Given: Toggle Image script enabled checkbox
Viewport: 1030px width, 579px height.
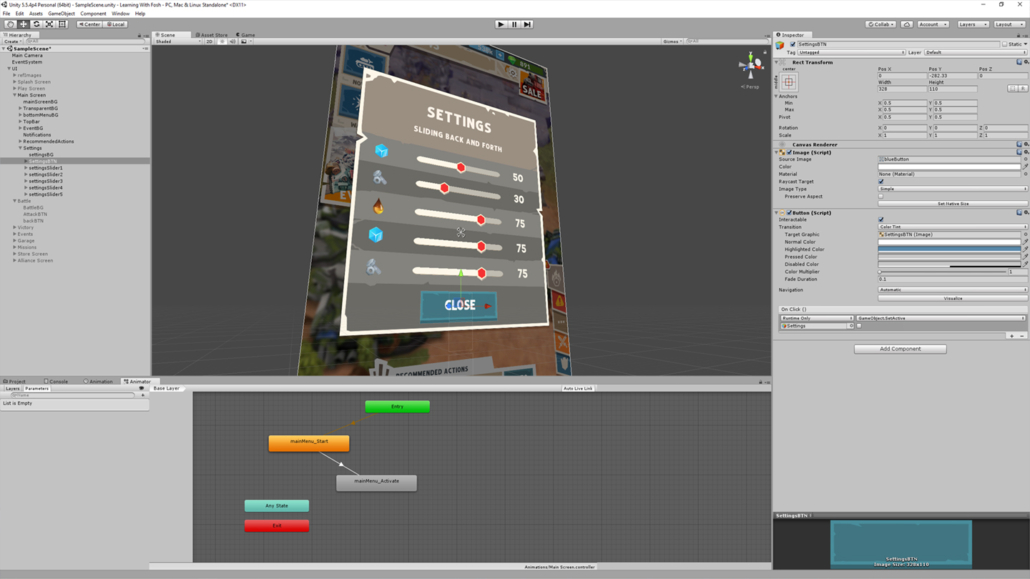Looking at the screenshot, I should pos(790,152).
